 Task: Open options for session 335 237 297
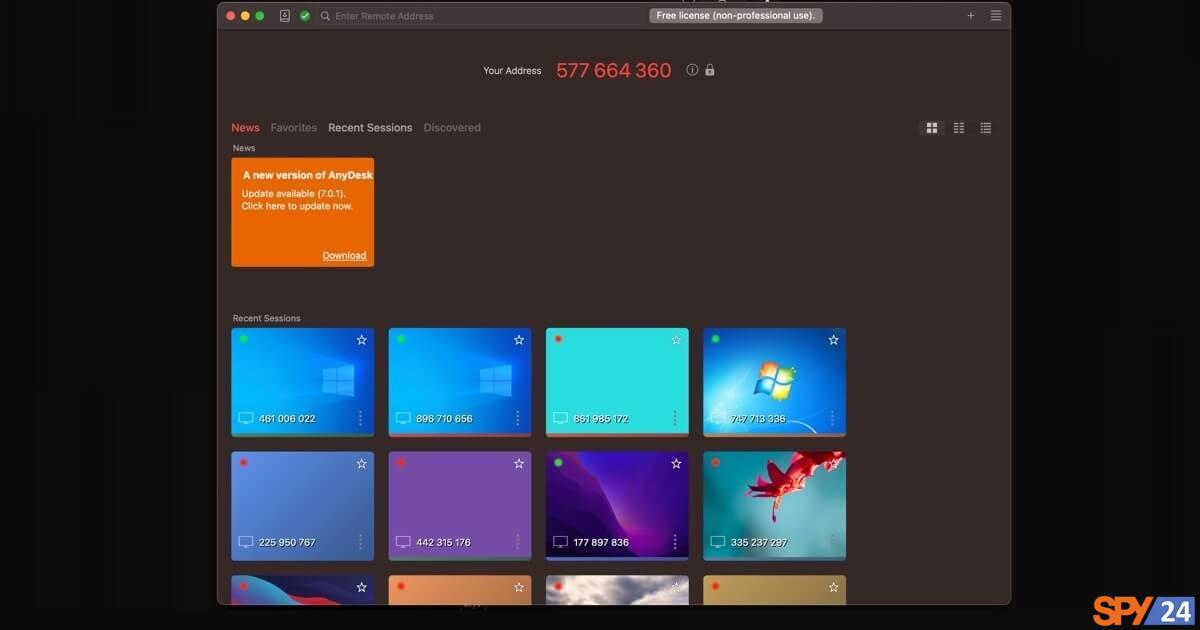(832, 542)
